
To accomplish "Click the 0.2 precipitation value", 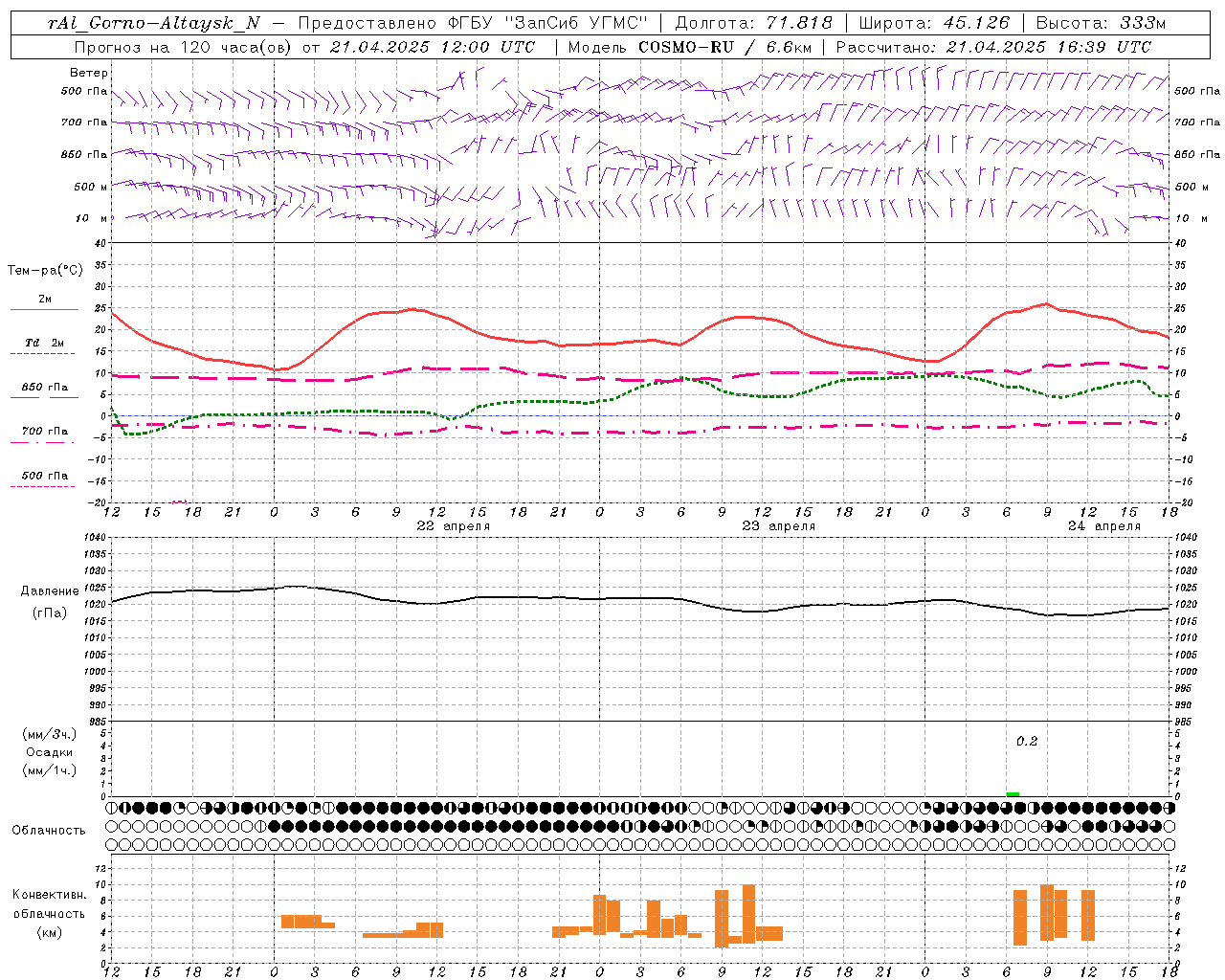I will [1027, 742].
